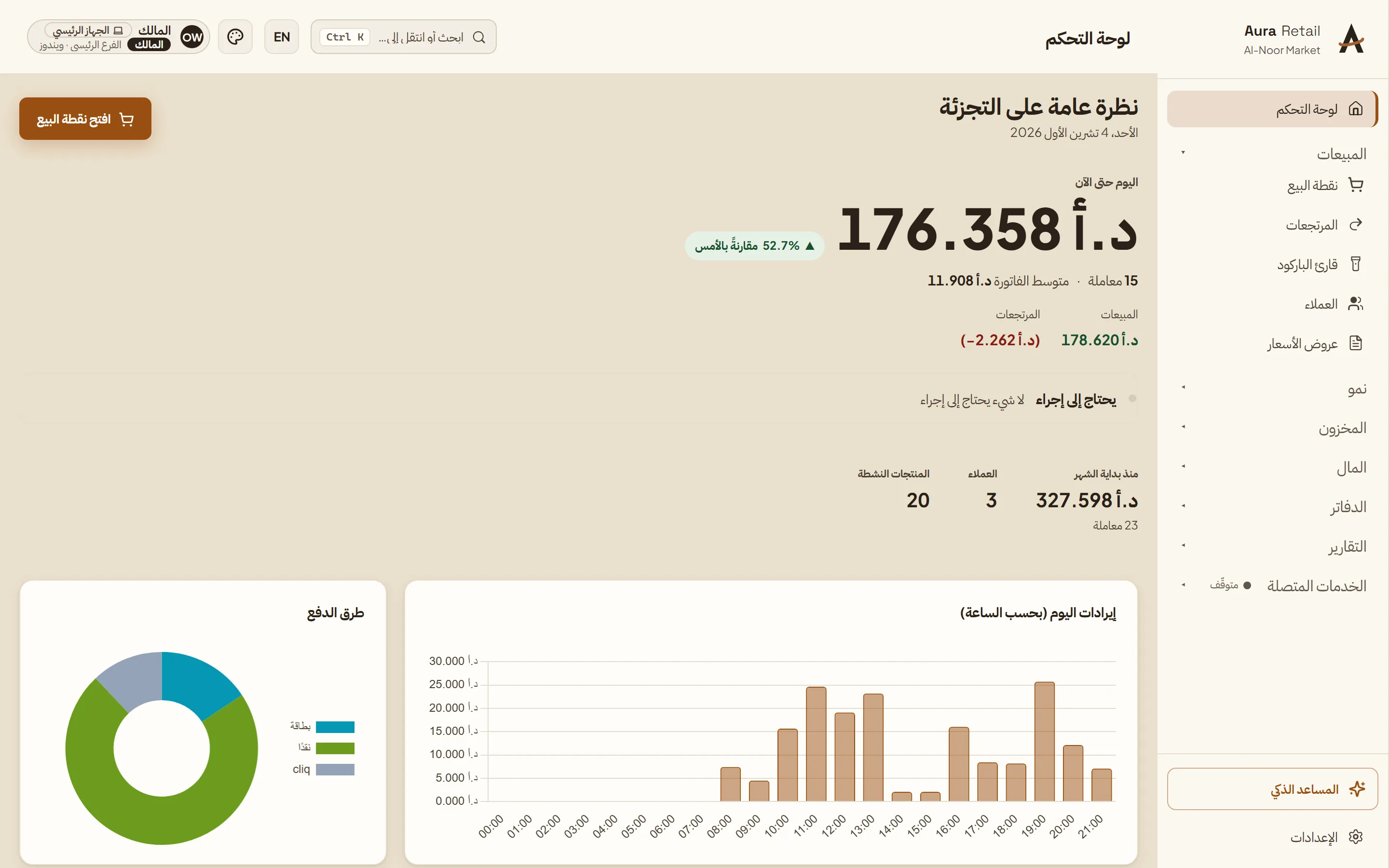This screenshot has height=868, width=1389.
Task: Click the sparkle icon of المساعد الذكي
Action: click(x=1357, y=789)
